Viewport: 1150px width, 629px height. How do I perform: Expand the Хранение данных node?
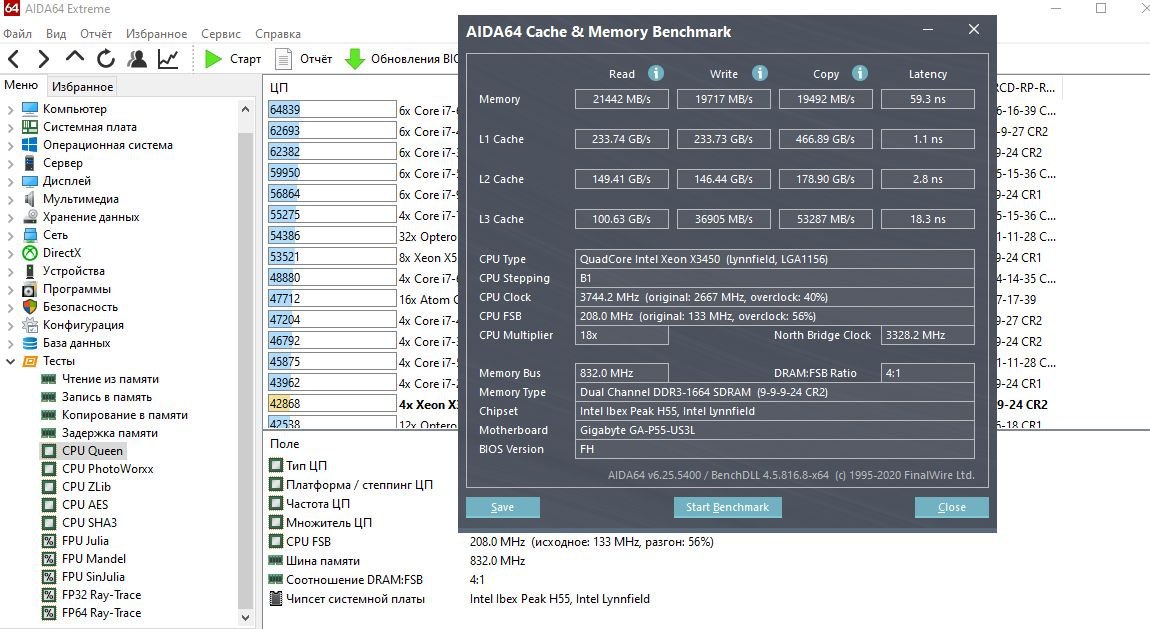(10, 217)
